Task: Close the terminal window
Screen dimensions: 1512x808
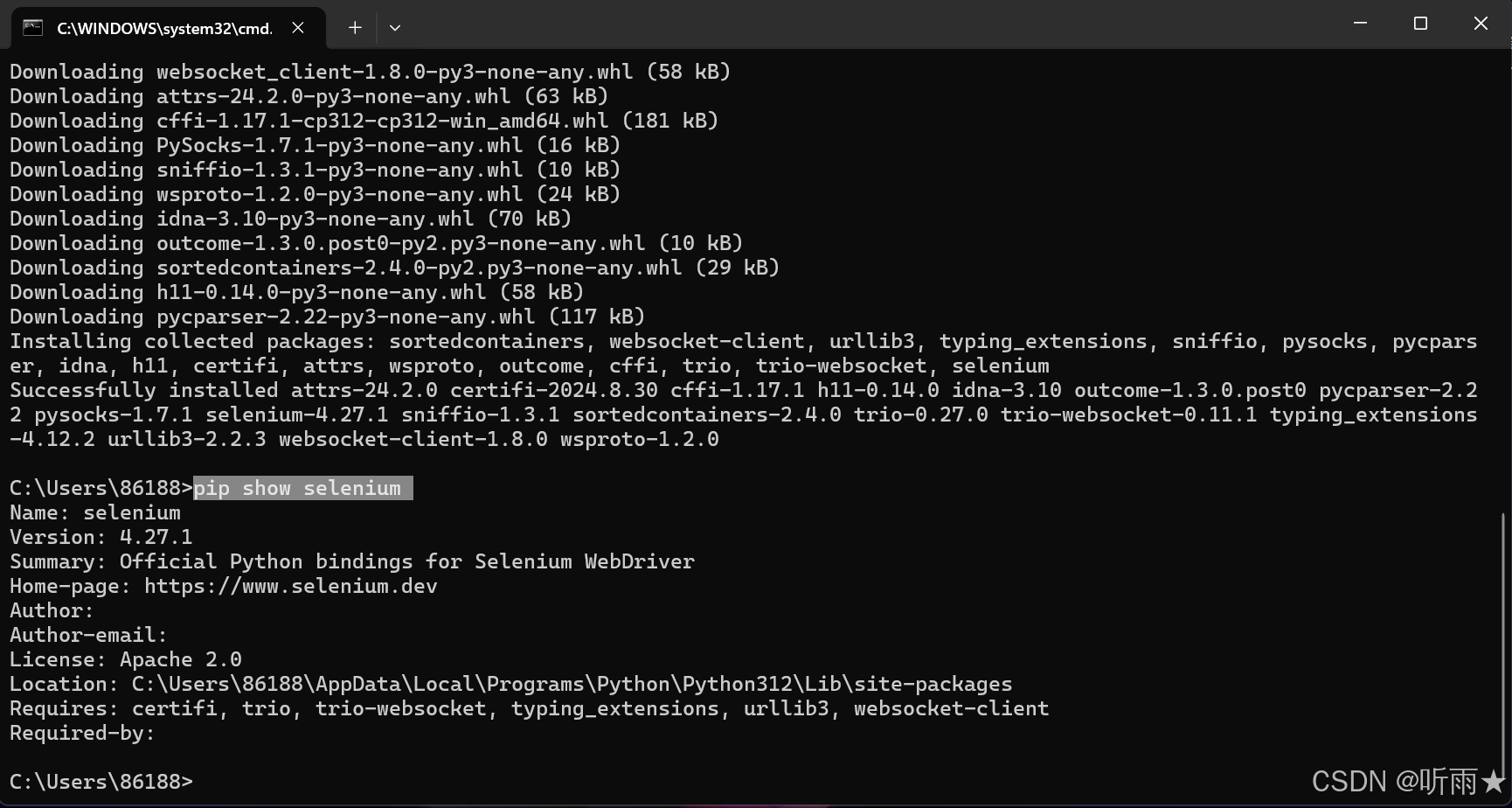Action: 1481,24
